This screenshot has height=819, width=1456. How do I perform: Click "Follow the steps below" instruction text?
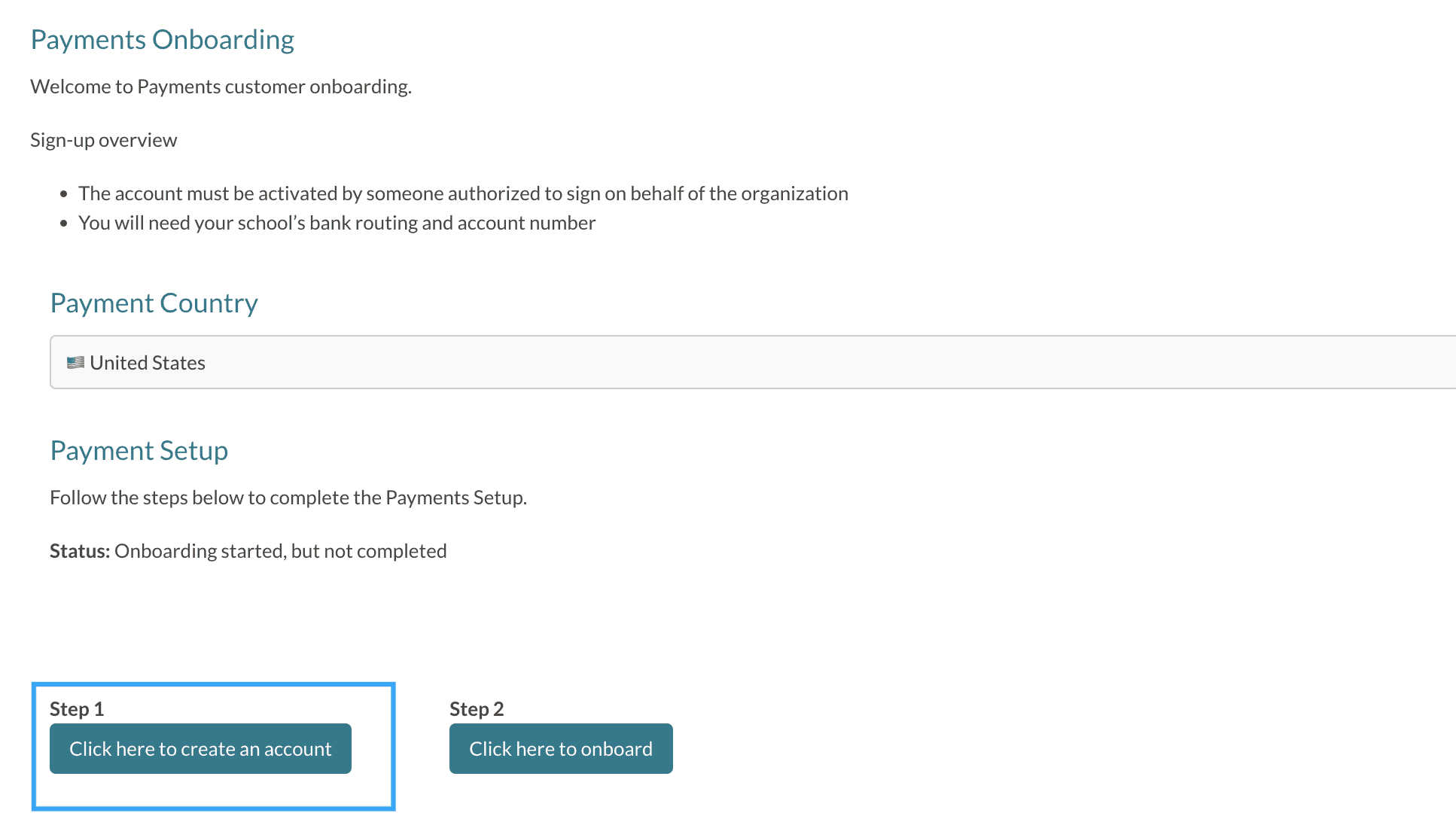288,498
